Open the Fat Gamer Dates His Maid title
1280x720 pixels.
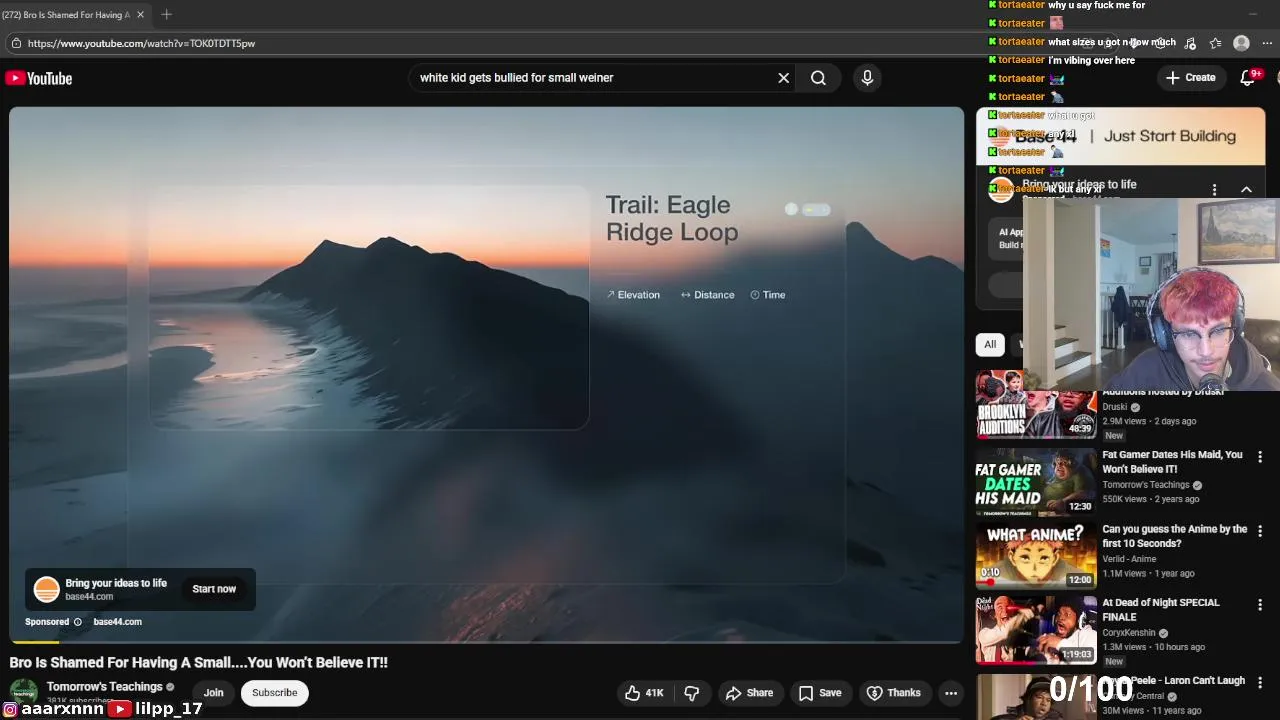[1172, 462]
